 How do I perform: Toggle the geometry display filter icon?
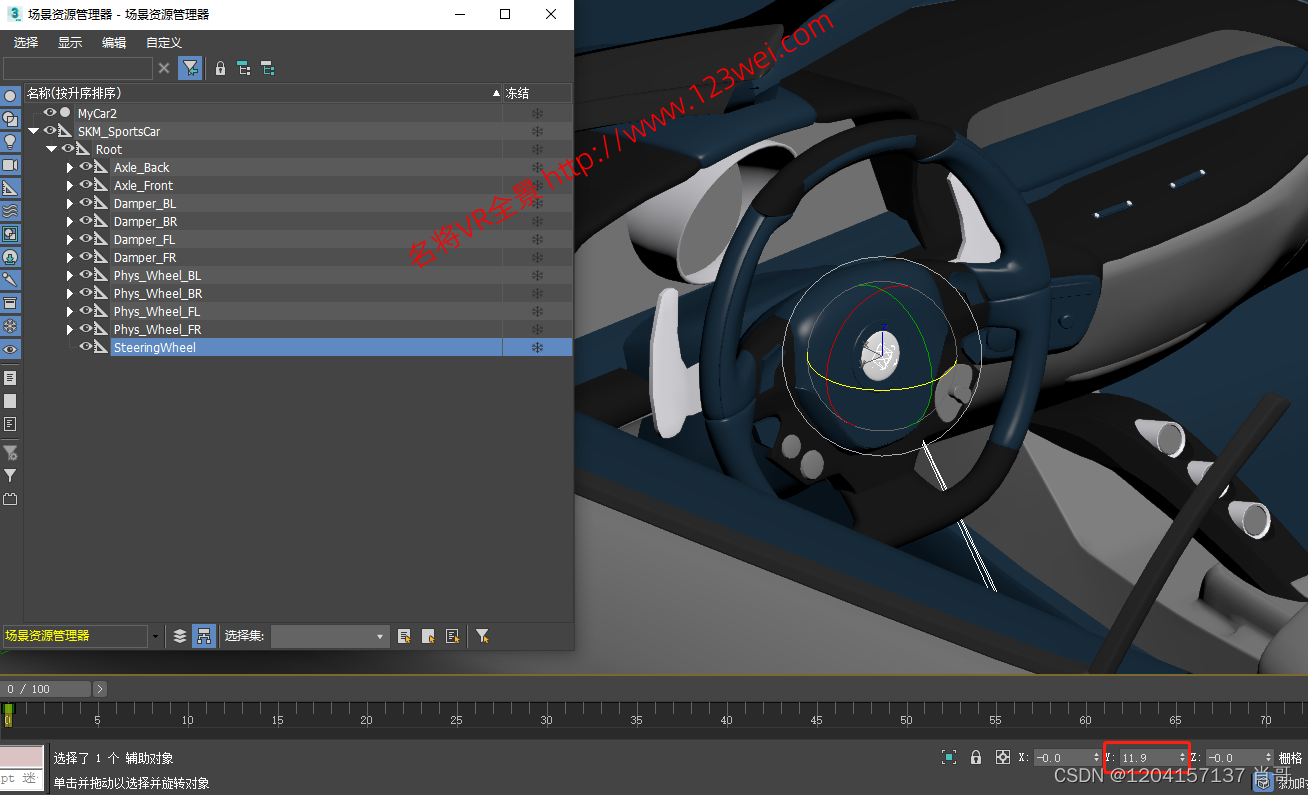pos(10,96)
